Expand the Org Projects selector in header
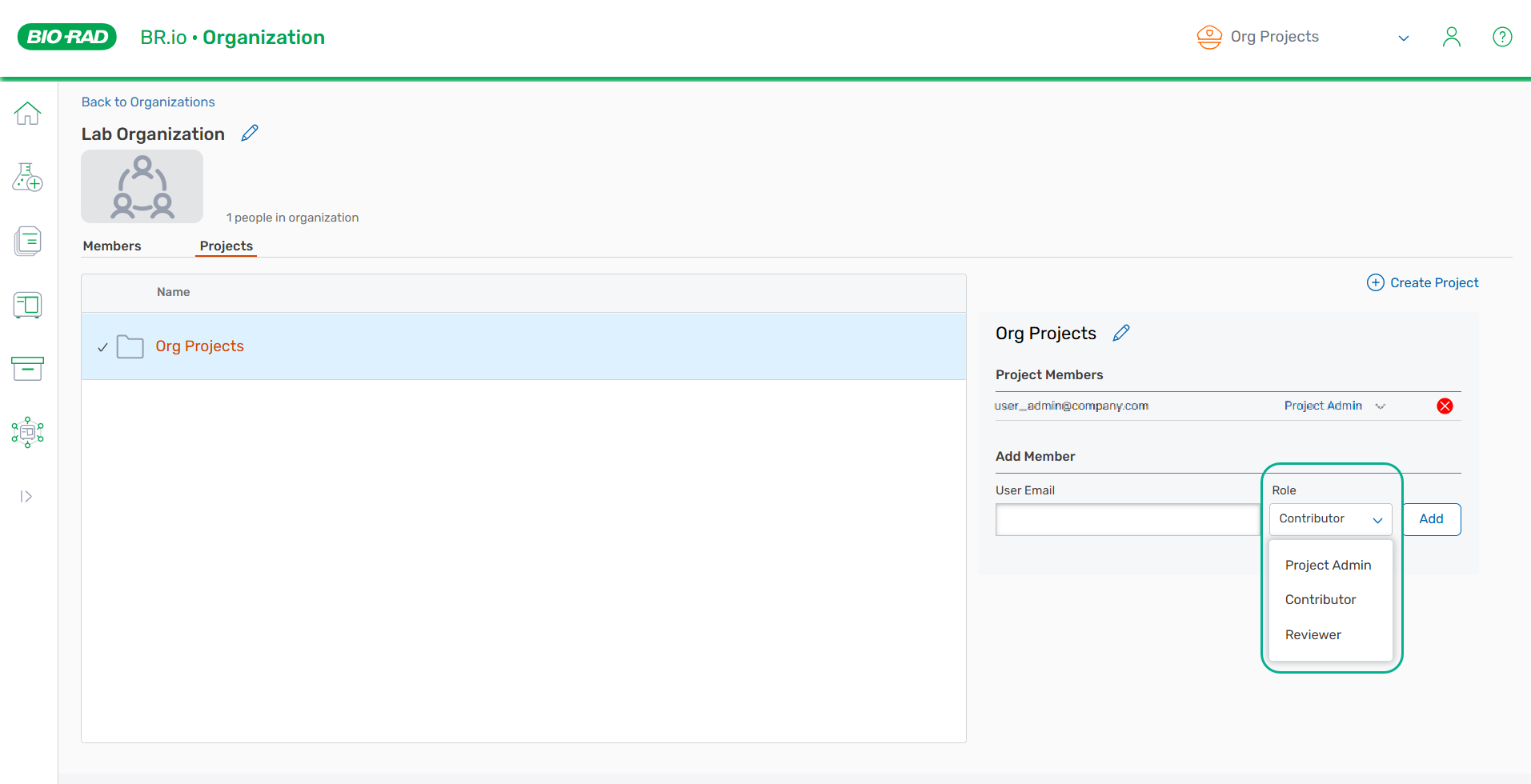1531x784 pixels. (x=1403, y=38)
